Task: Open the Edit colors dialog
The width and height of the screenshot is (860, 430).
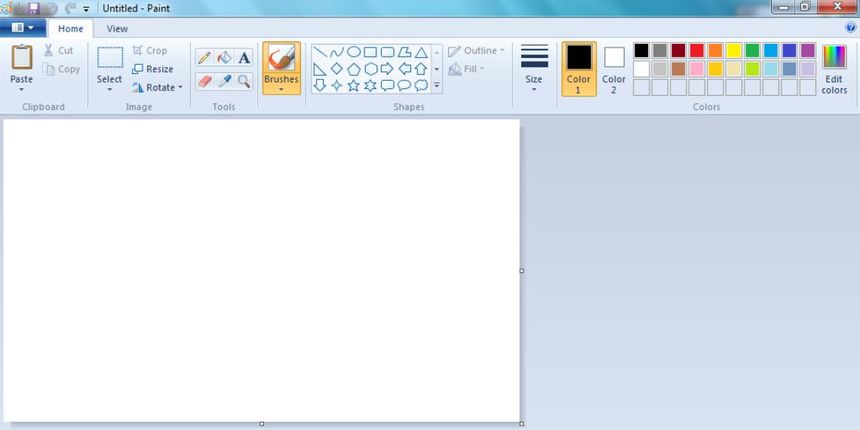Action: tap(834, 68)
